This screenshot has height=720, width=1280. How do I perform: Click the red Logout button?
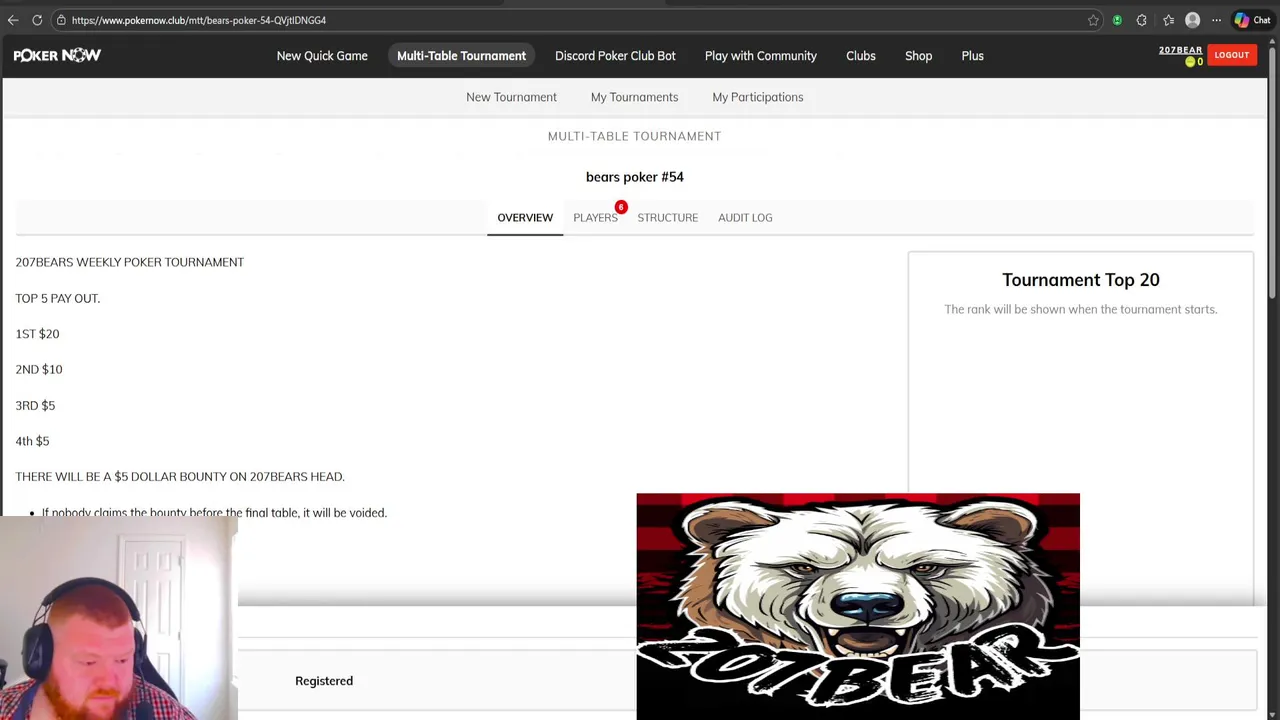point(1231,55)
